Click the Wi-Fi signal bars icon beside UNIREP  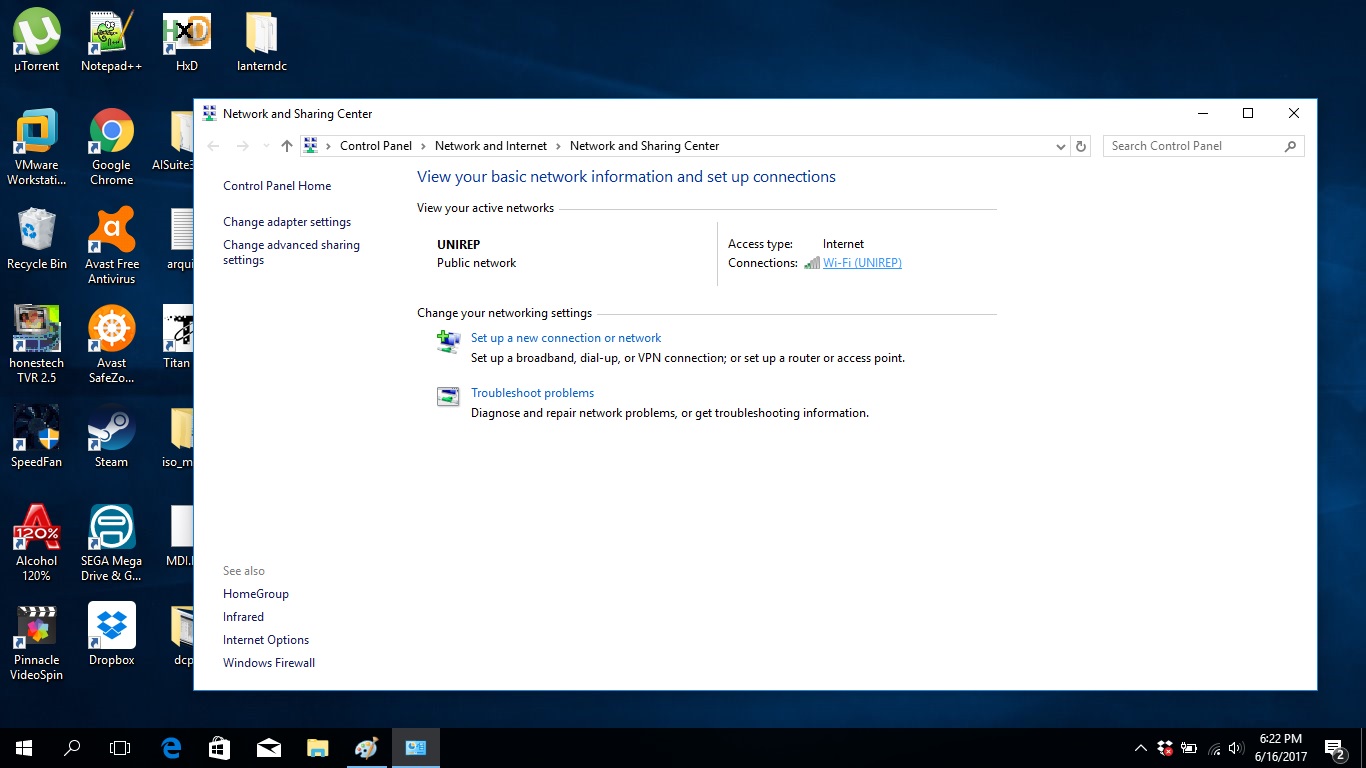pyautogui.click(x=812, y=263)
